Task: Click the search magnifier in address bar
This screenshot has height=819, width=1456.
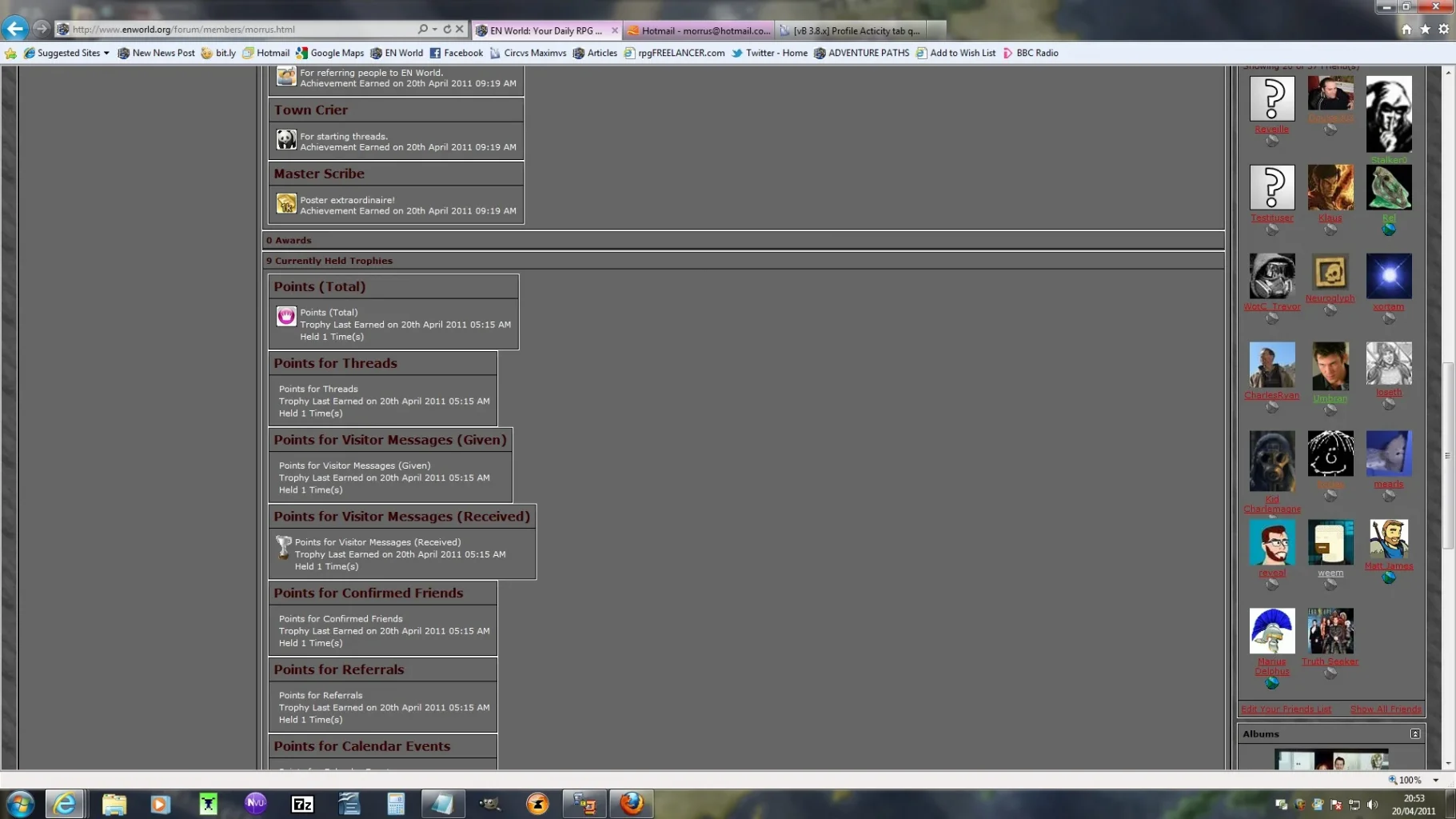Action: click(x=422, y=29)
